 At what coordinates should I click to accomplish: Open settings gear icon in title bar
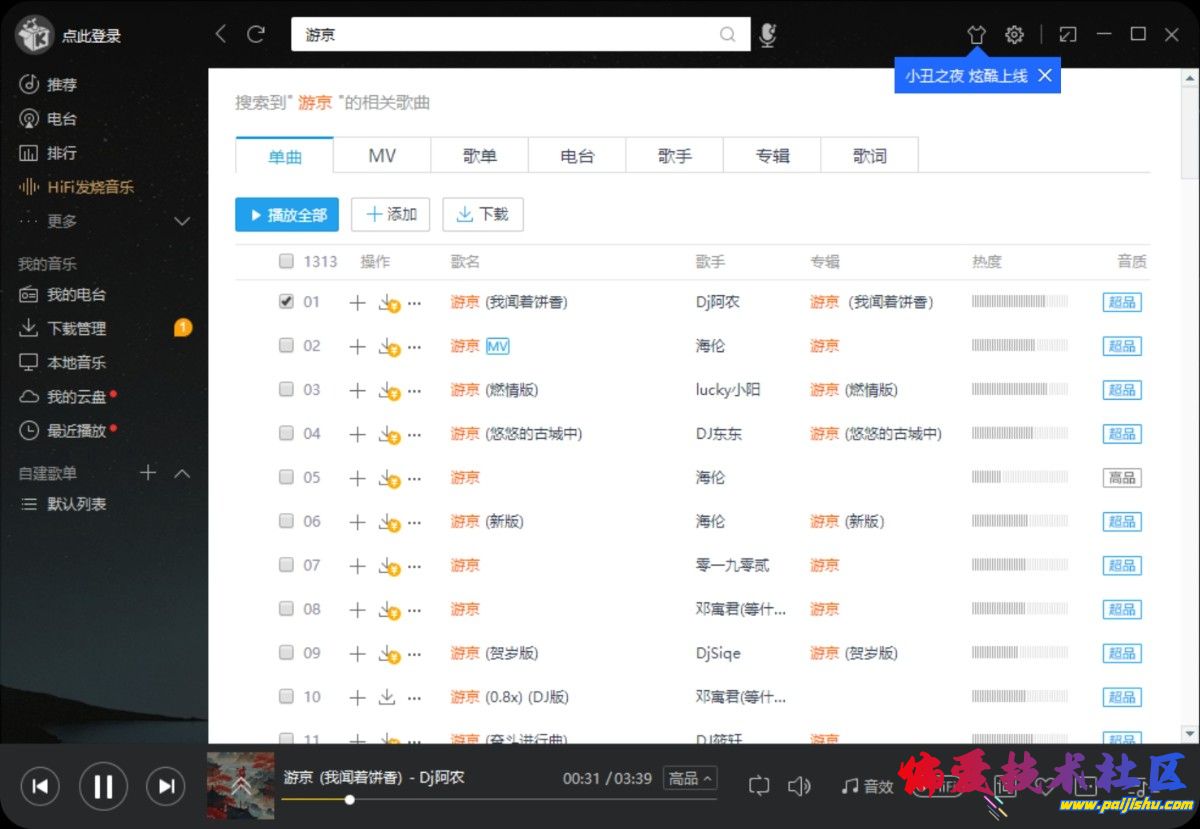(1014, 35)
